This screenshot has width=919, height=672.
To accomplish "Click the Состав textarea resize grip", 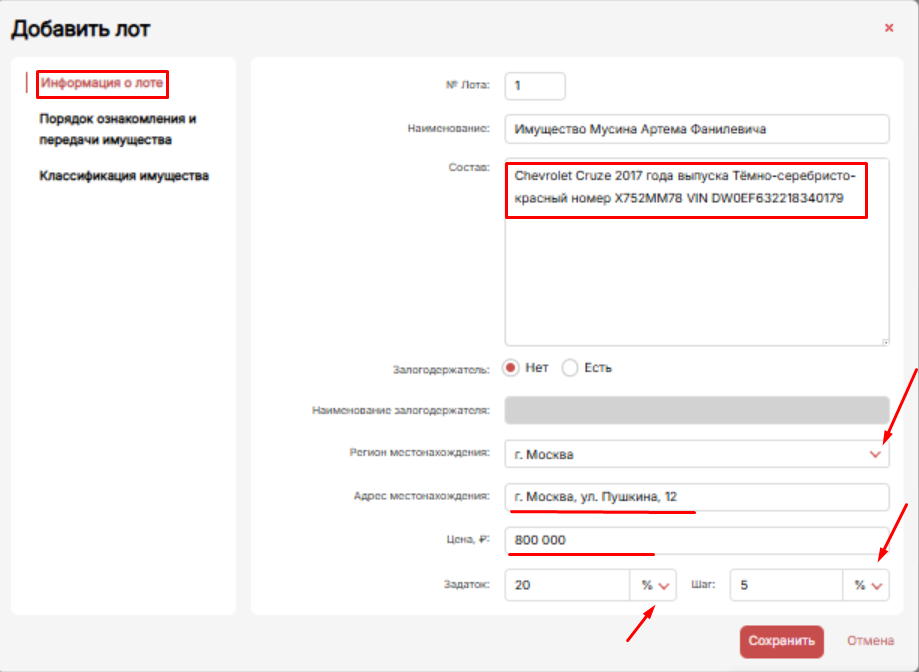I will pyautogui.click(x=885, y=342).
